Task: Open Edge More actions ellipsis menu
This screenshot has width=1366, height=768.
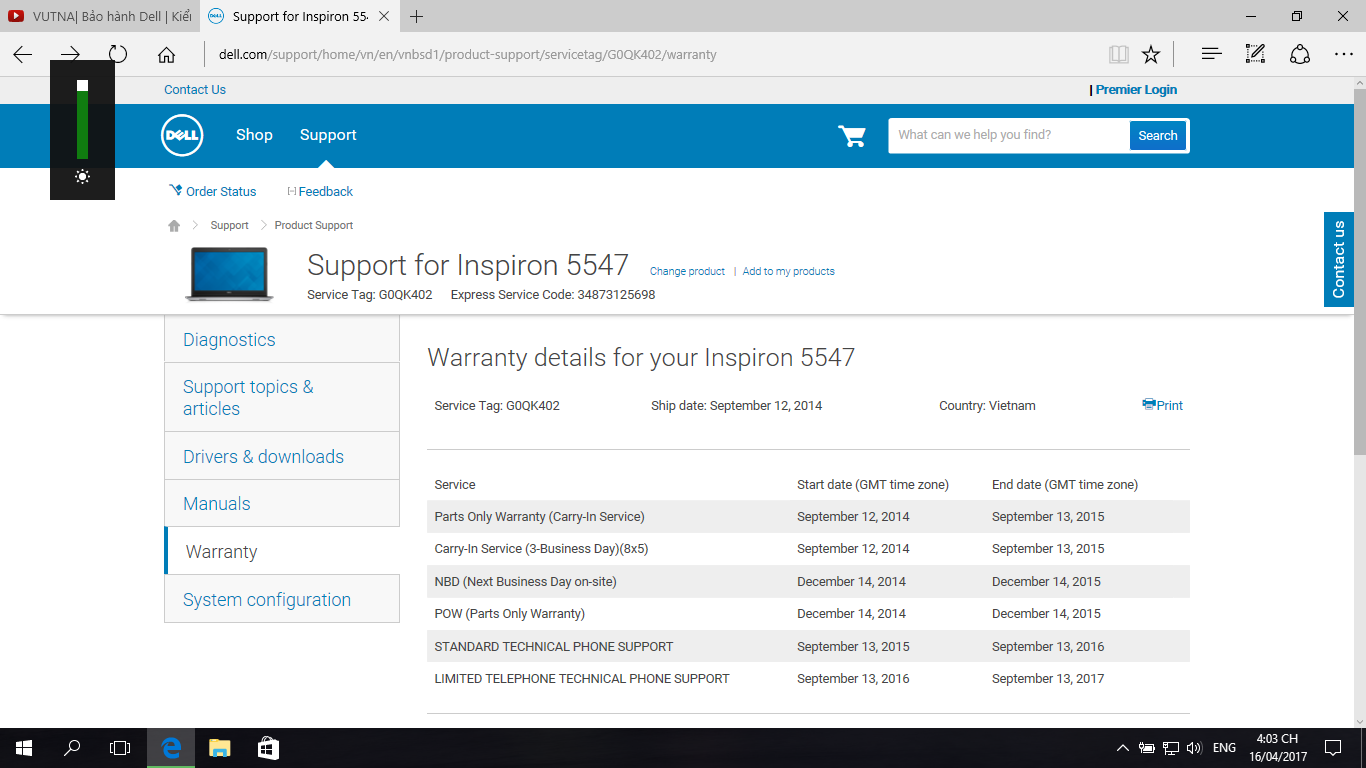Action: click(x=1344, y=54)
